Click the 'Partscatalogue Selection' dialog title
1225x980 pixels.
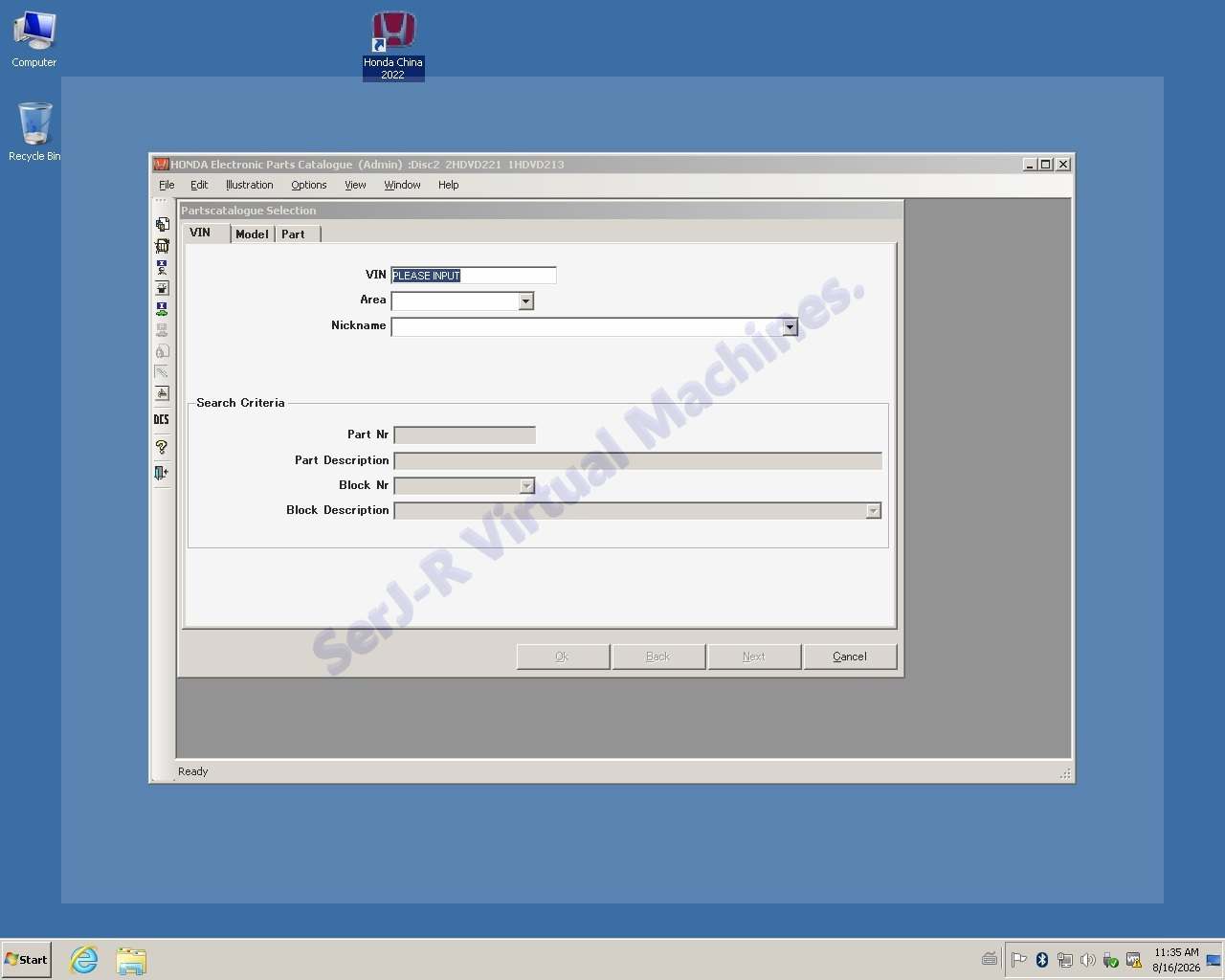point(249,211)
